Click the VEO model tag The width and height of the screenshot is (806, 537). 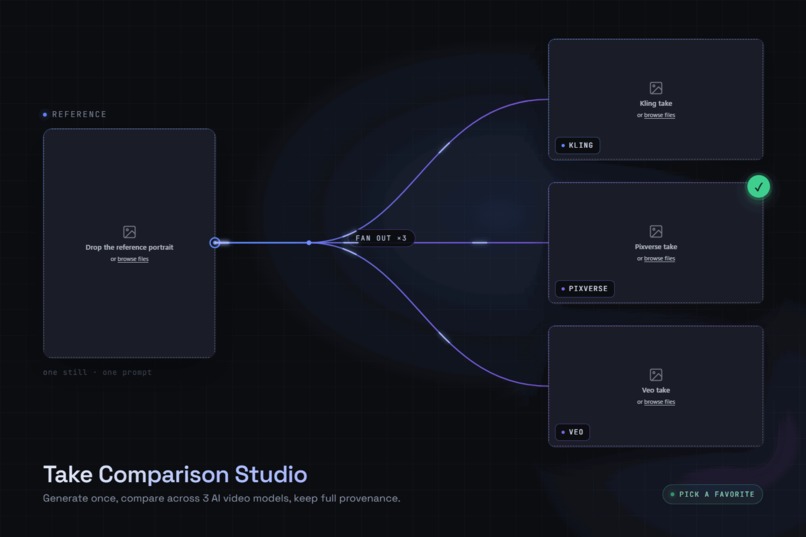[573, 432]
